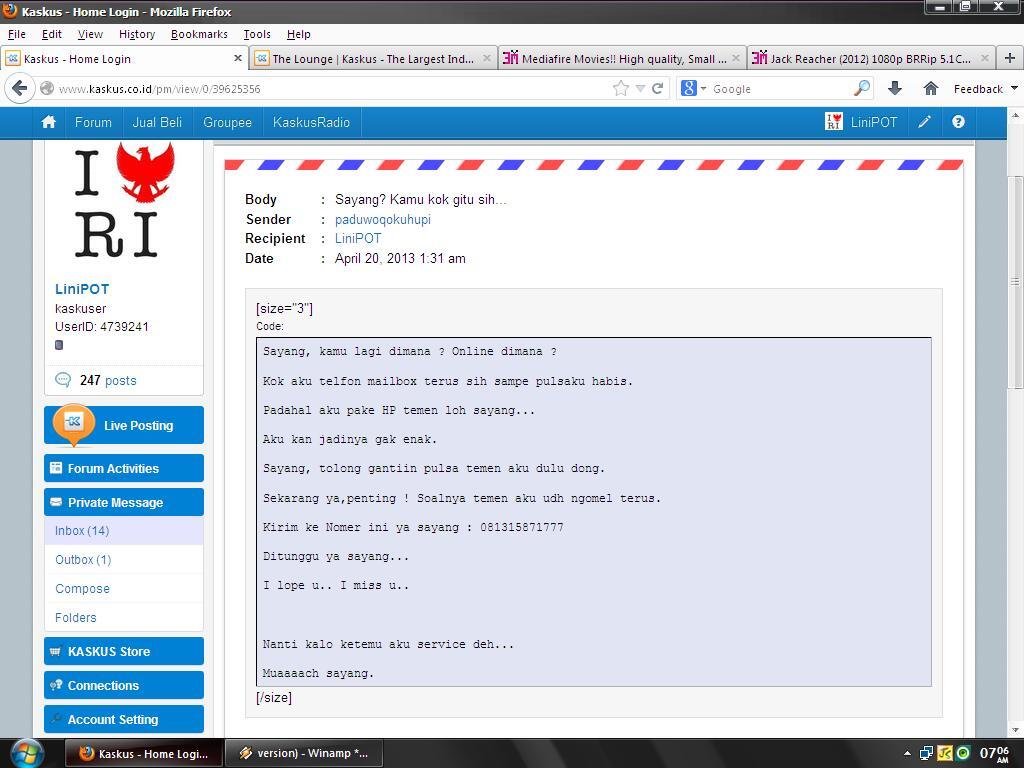Screen dimensions: 1024x768
Task: Go to Groupee in the navbar
Action: click(x=227, y=122)
